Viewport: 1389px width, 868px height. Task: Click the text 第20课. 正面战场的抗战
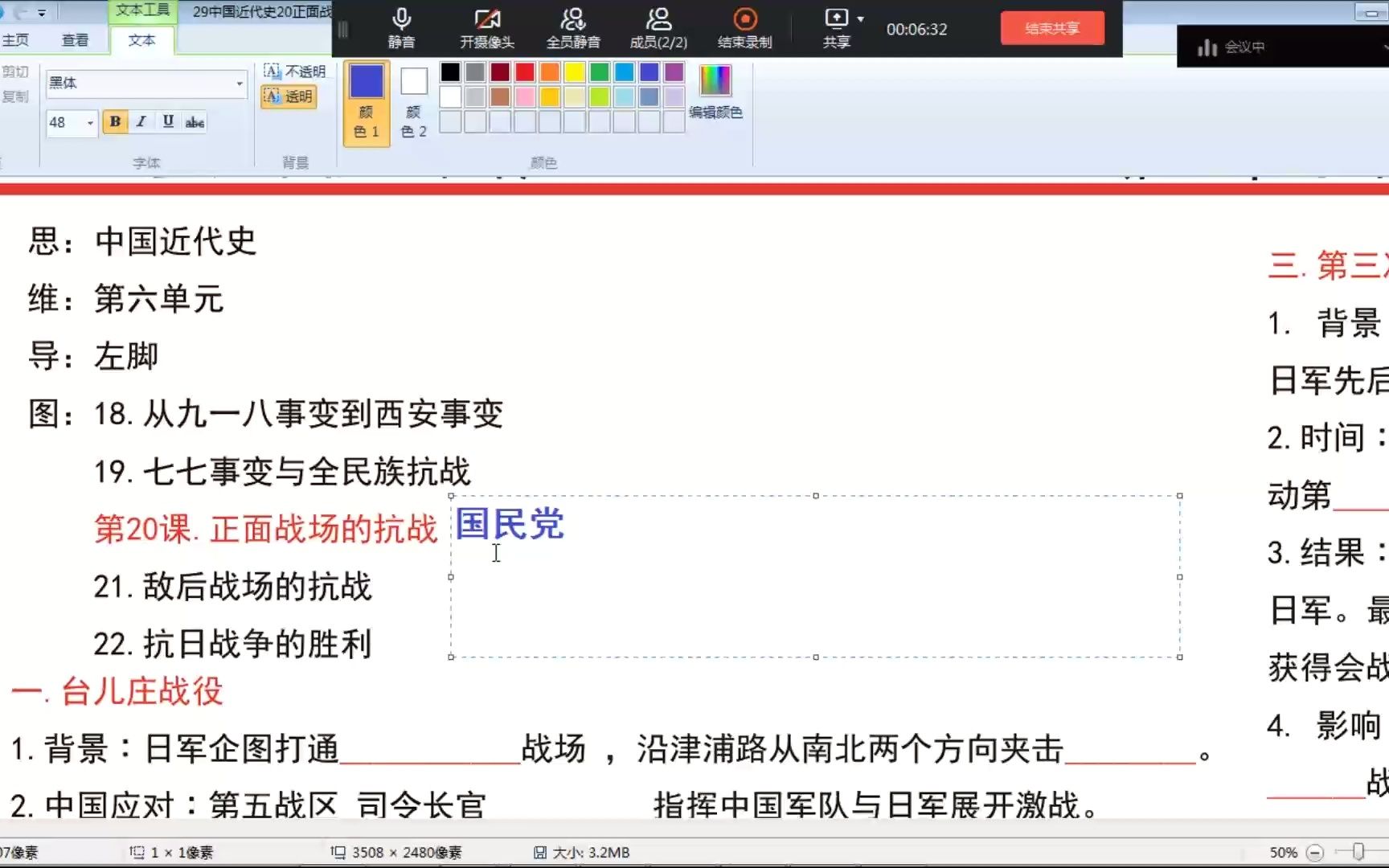point(265,529)
